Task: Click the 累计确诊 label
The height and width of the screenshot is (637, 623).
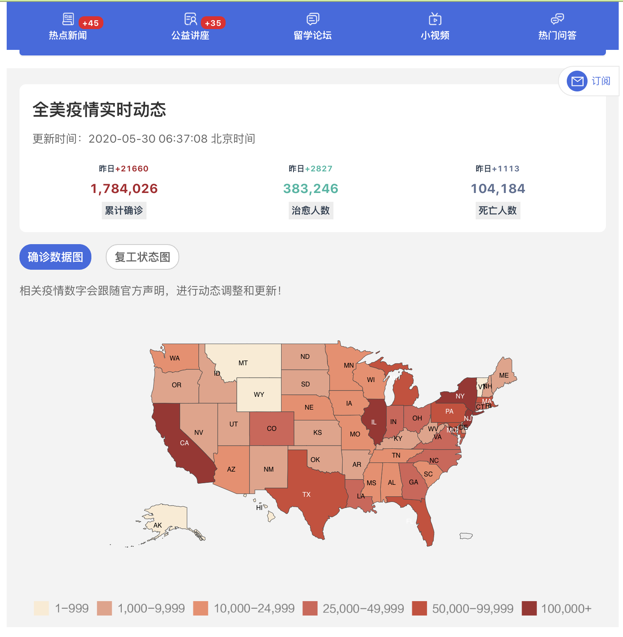Action: (x=124, y=210)
